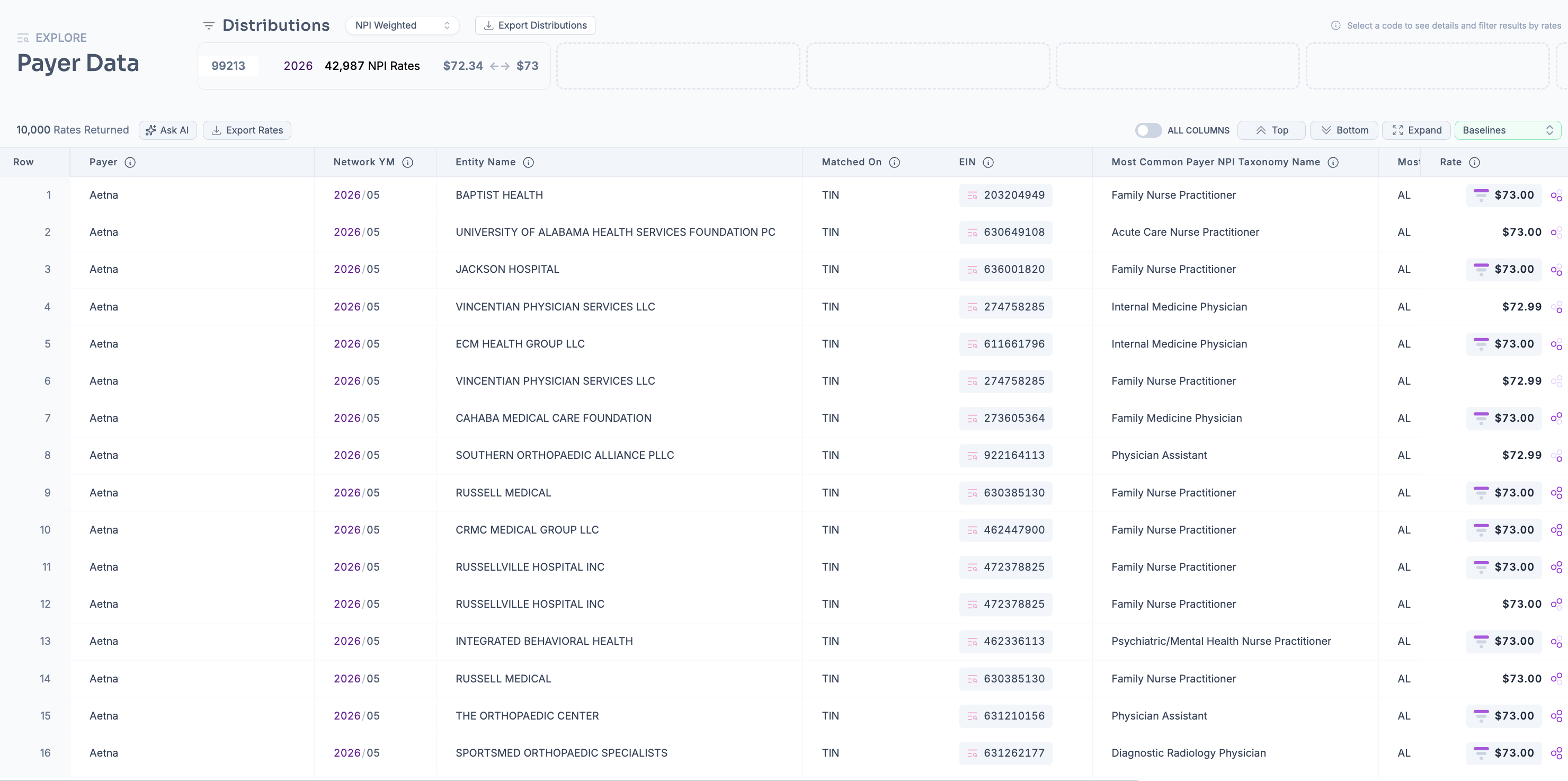Open the Baselines dropdown
The image size is (1568, 781).
tap(1507, 130)
